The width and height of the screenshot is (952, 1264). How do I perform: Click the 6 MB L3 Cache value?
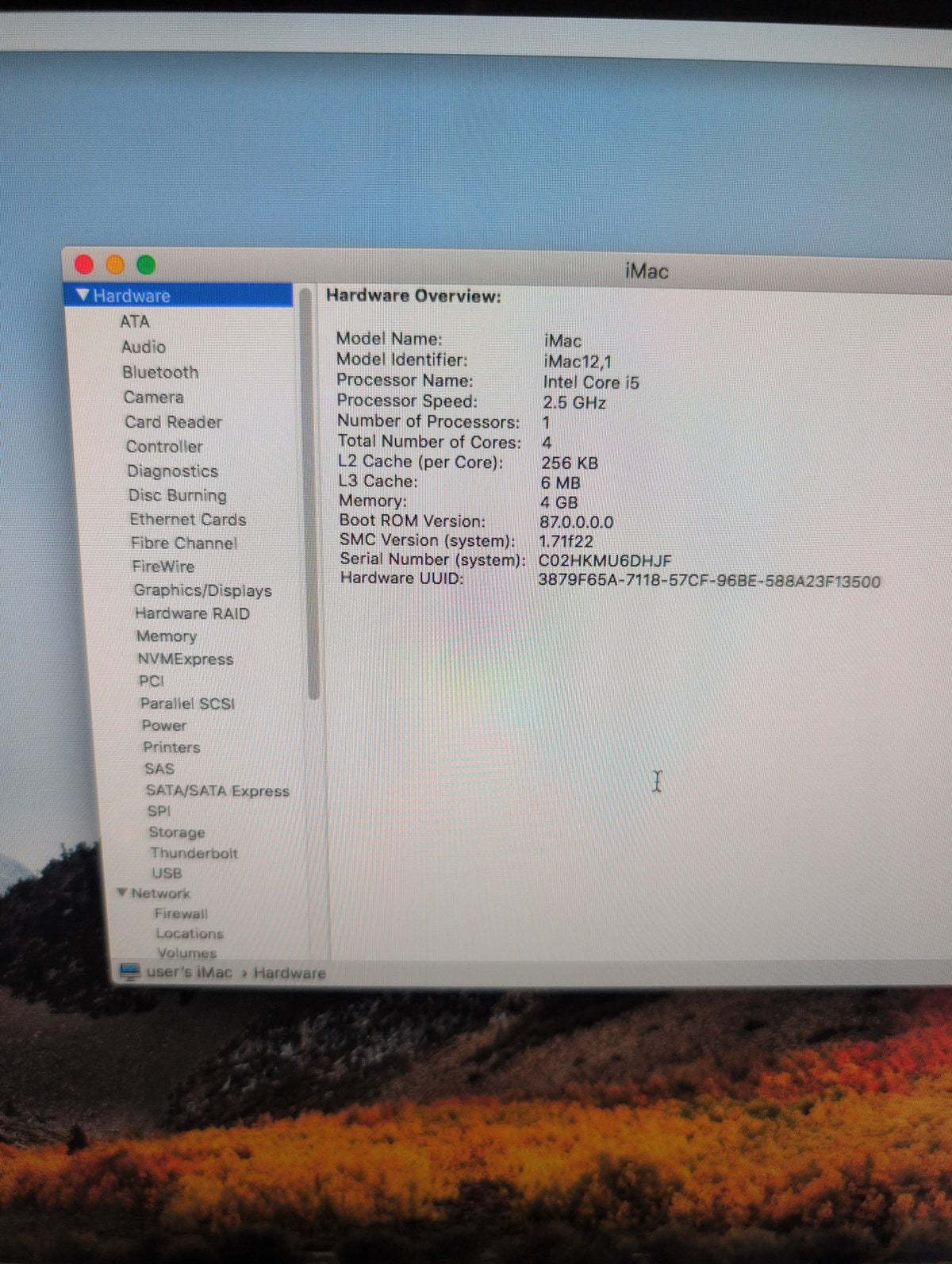[x=561, y=482]
